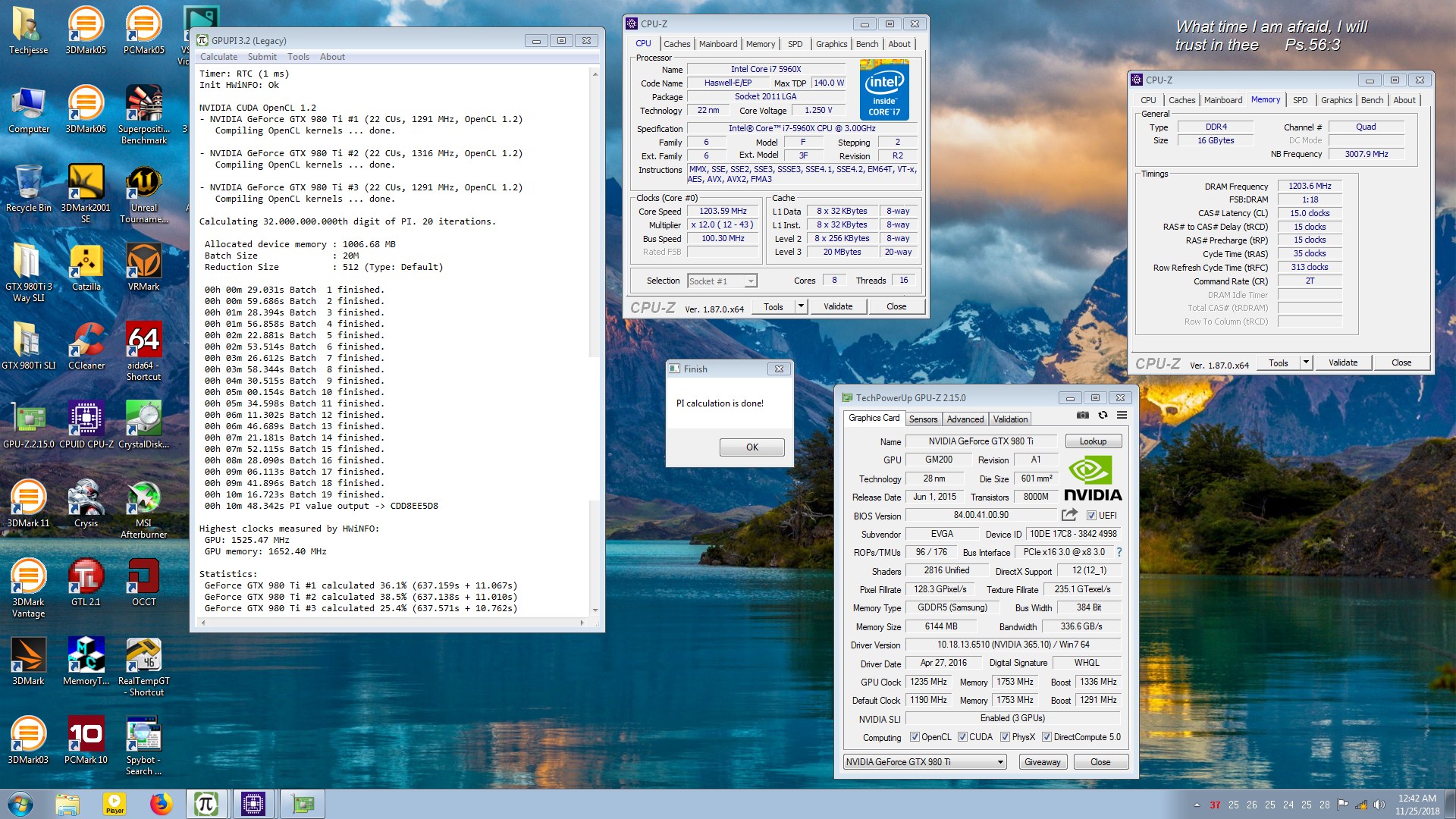Screen dimensions: 1456x819
Task: Open the Tools dropdown arrow in CPU-Z CPU window
Action: pos(801,306)
